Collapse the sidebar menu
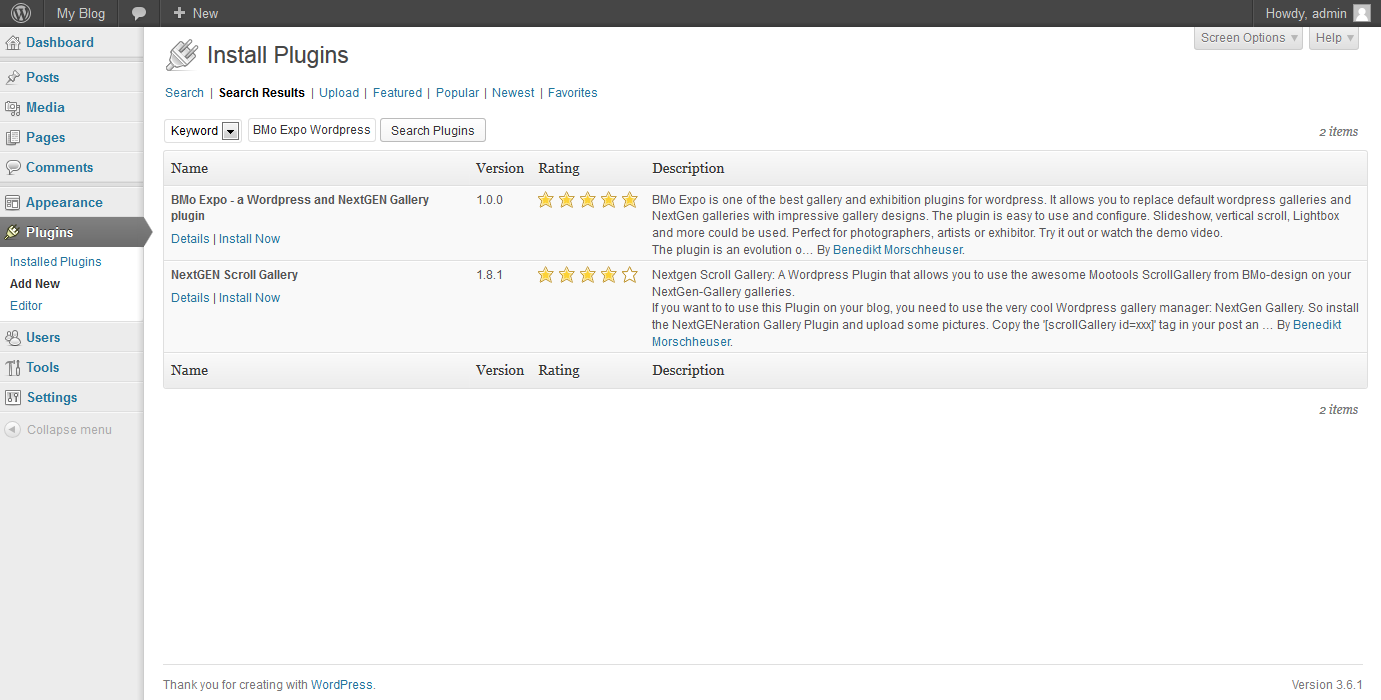This screenshot has height=700, width=1381. pyautogui.click(x=58, y=430)
